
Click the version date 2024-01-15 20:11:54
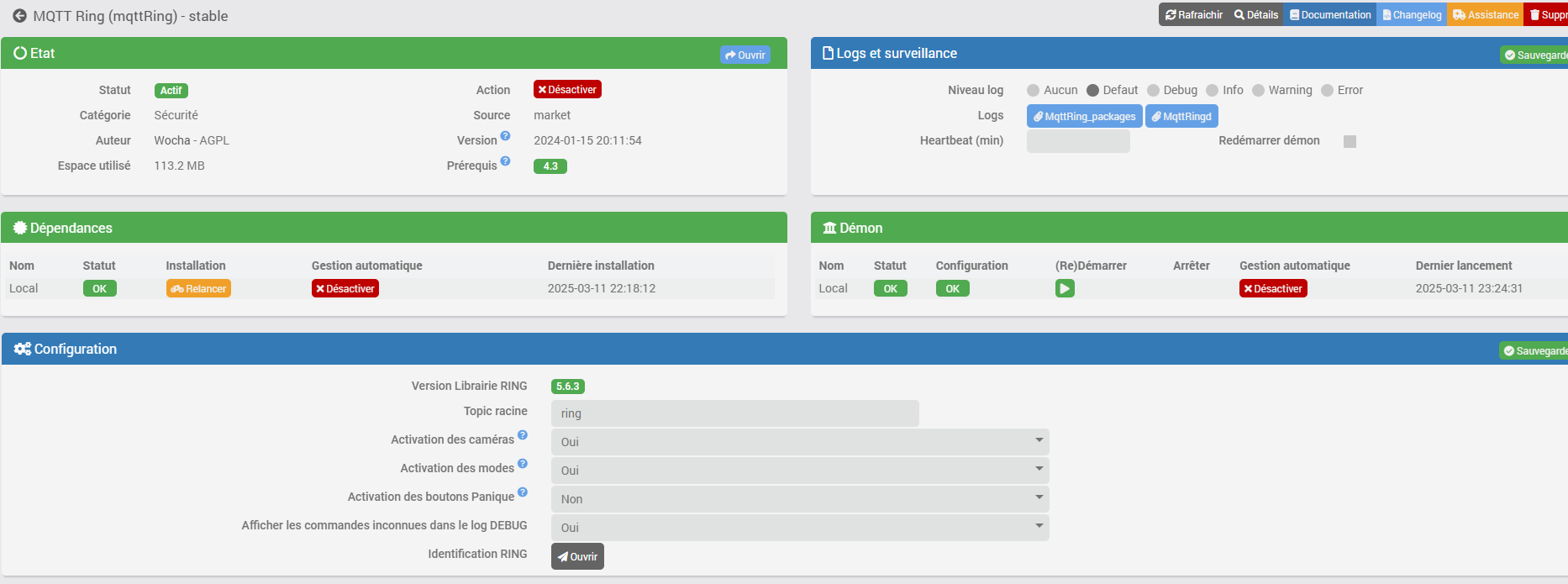point(587,140)
